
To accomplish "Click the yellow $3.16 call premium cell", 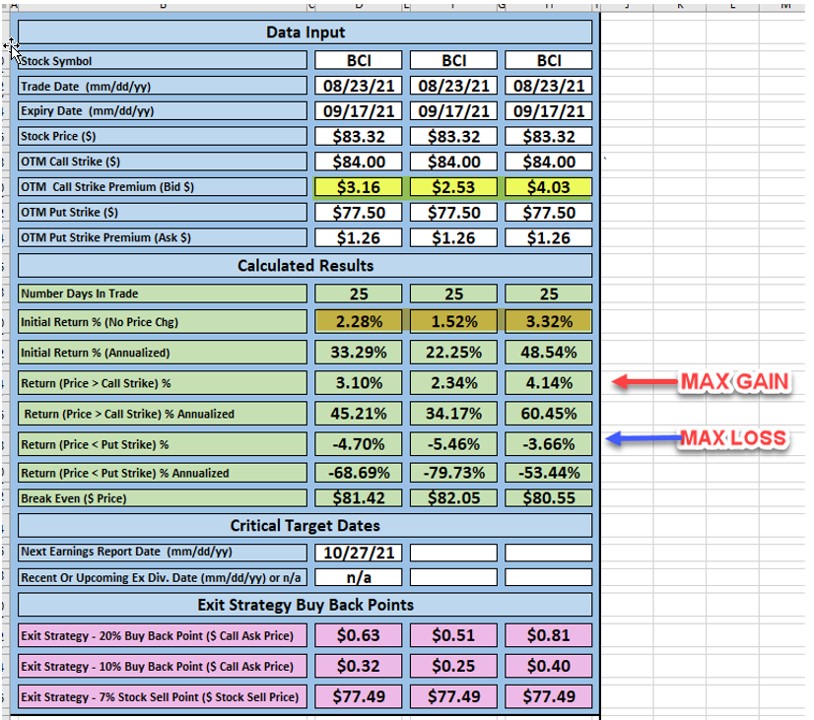I will [x=357, y=186].
